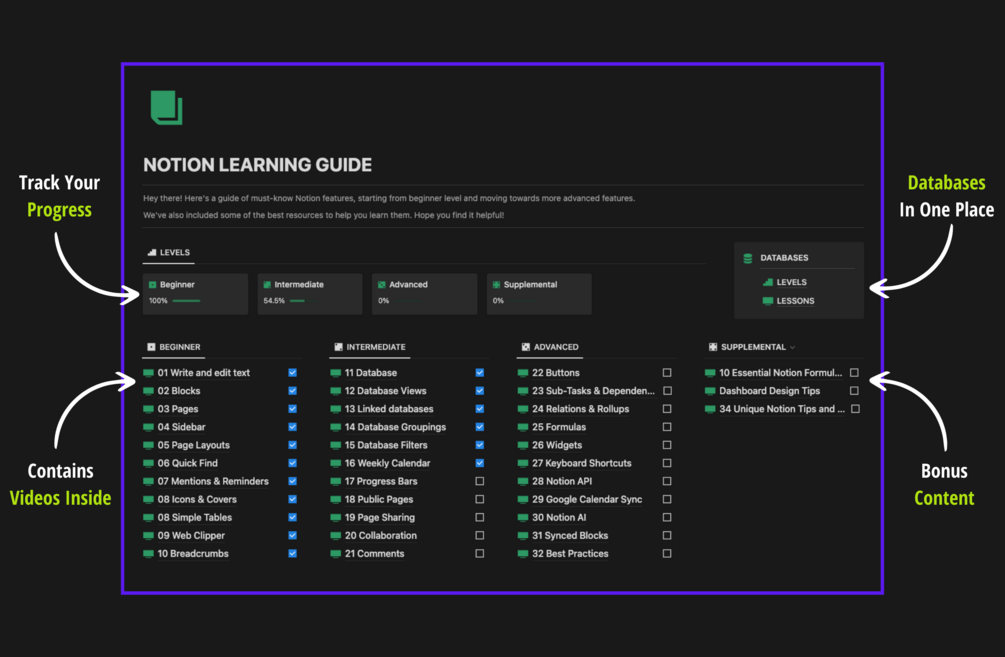The image size is (1005, 657).
Task: Click the 07 Mentions & Reminders row text
Action: (x=213, y=481)
